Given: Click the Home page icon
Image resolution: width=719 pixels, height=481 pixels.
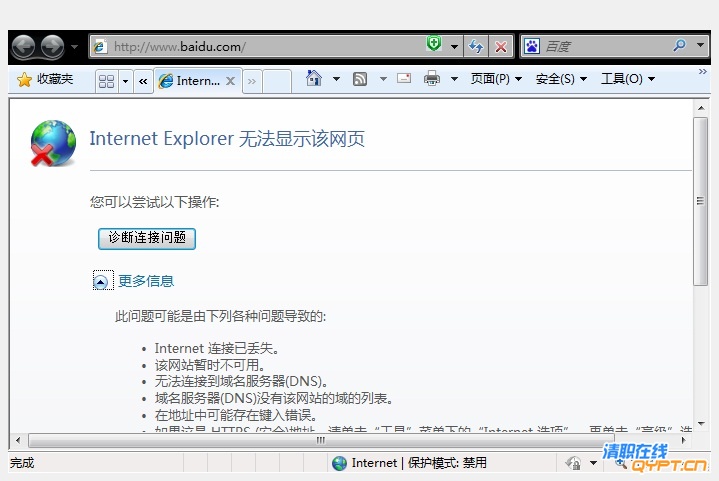Looking at the screenshot, I should pyautogui.click(x=314, y=78).
